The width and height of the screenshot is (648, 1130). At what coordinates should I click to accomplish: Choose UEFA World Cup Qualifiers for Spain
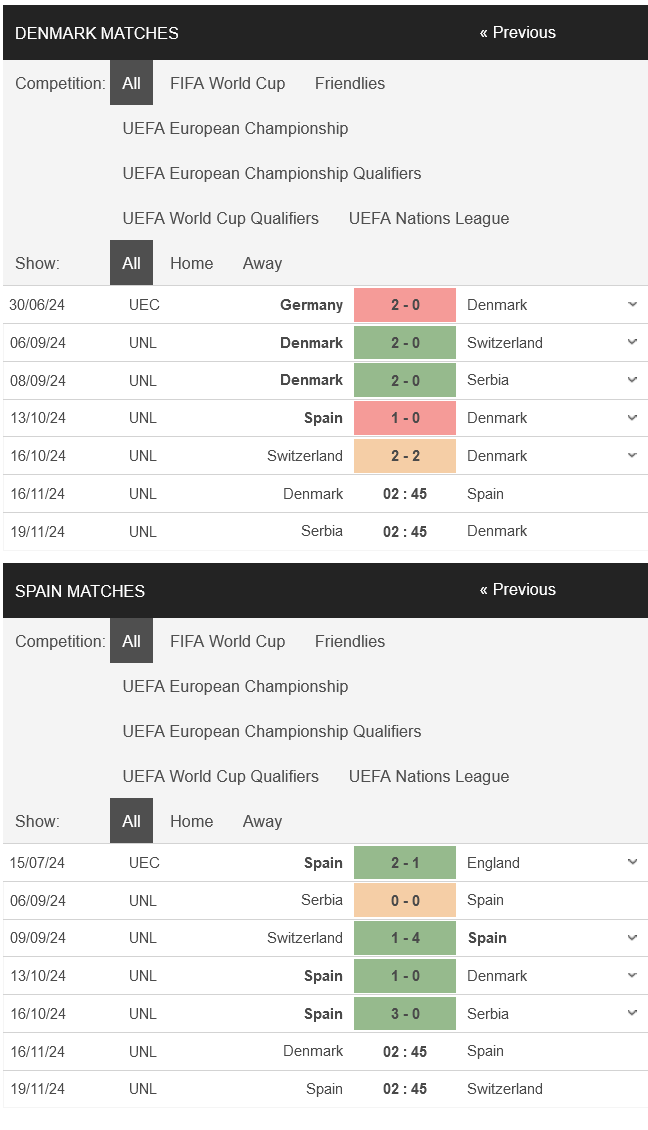click(x=221, y=776)
